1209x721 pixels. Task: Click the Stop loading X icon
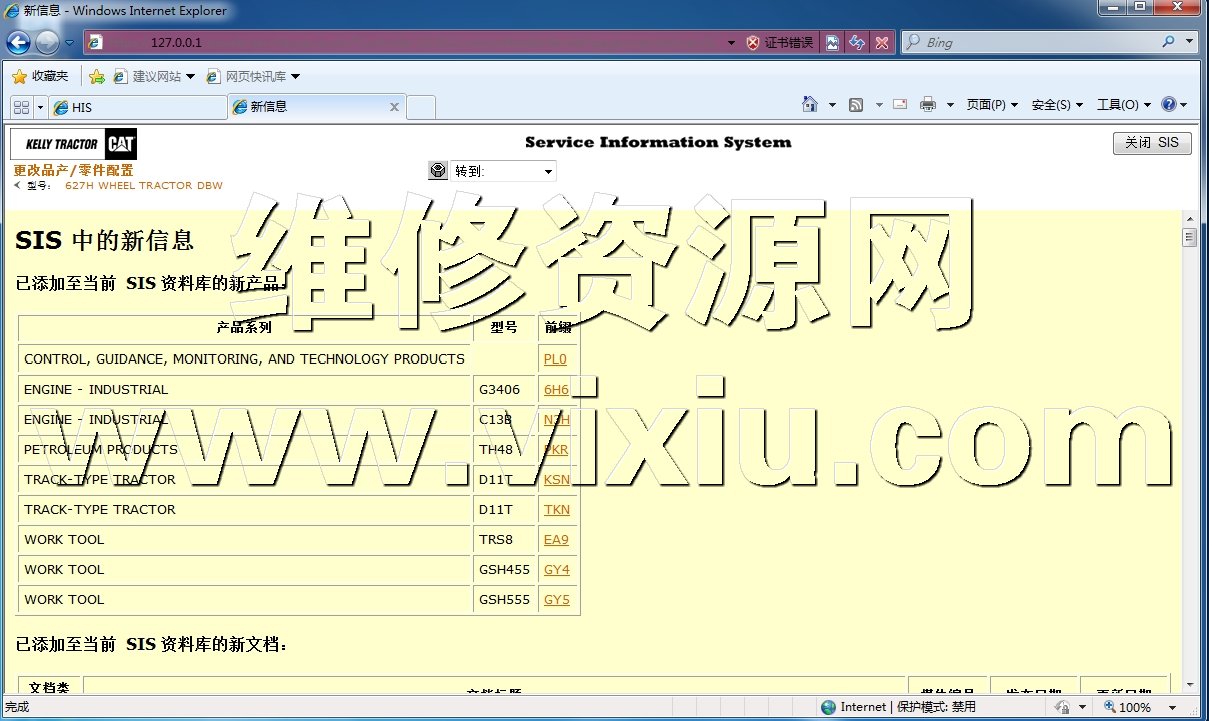point(881,43)
